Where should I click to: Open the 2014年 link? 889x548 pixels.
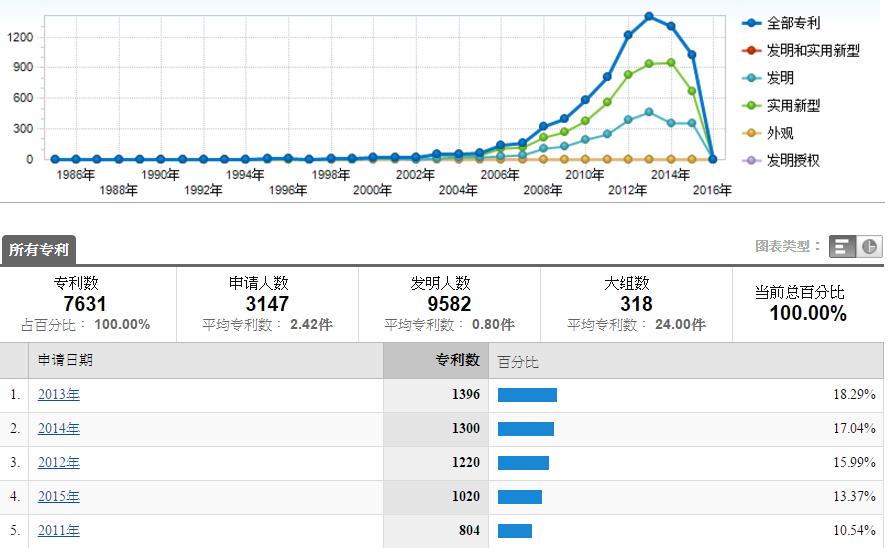coord(58,428)
